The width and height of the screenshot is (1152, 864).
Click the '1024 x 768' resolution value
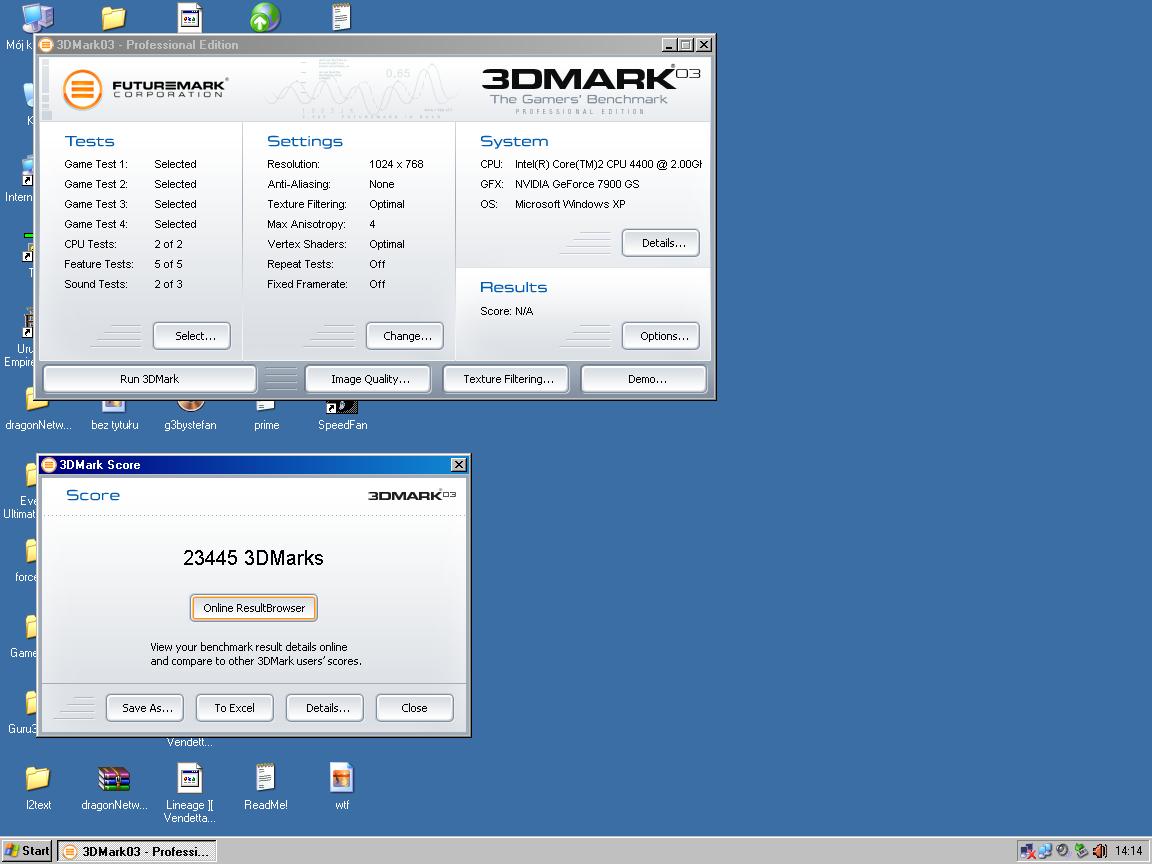[396, 164]
